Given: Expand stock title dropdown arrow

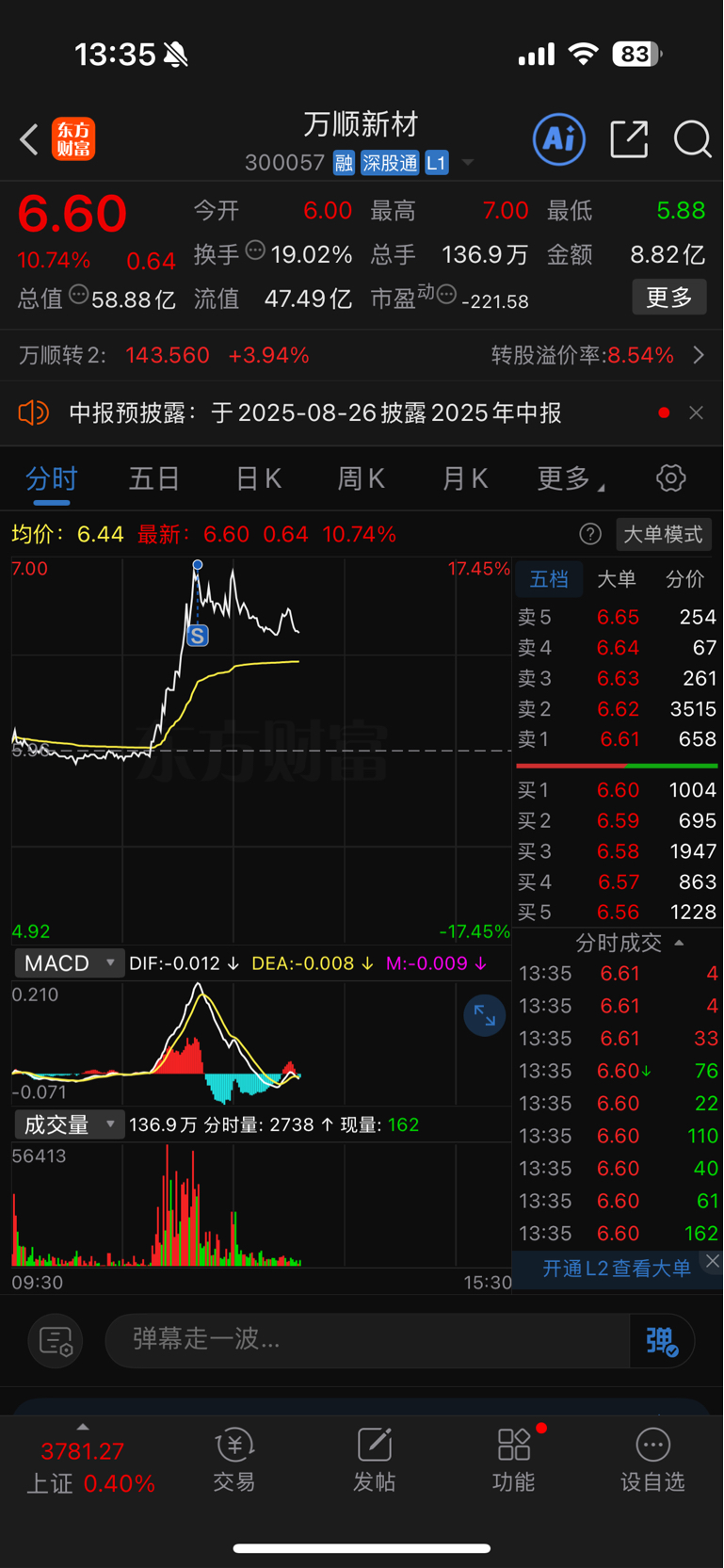Looking at the screenshot, I should click(468, 164).
